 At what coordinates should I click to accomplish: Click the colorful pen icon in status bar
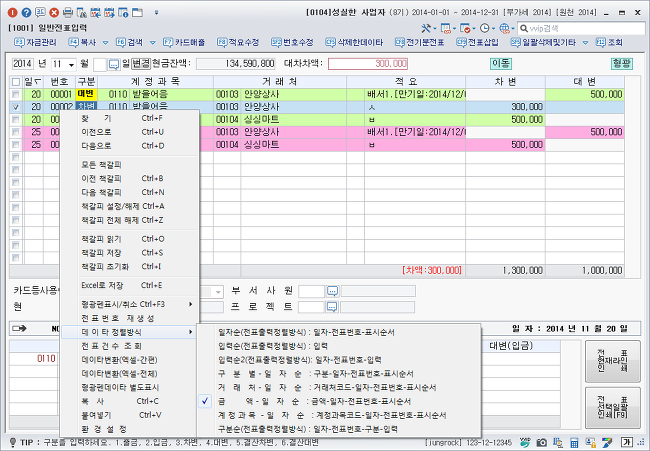point(607,443)
